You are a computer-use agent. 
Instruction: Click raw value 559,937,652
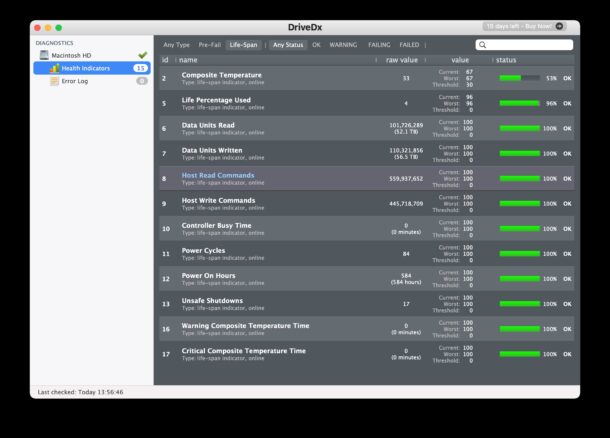point(406,179)
